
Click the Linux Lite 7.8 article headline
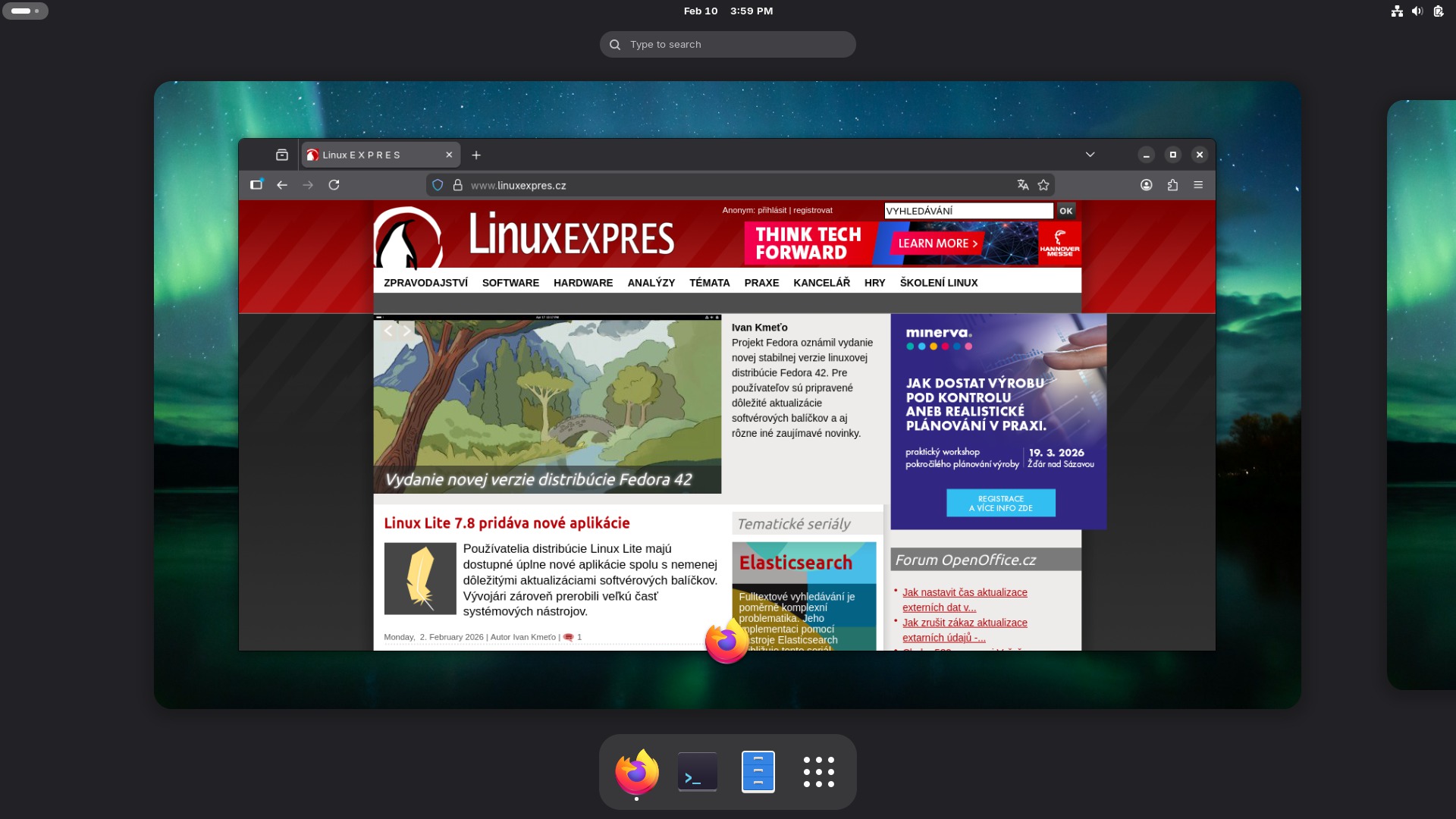[507, 523]
